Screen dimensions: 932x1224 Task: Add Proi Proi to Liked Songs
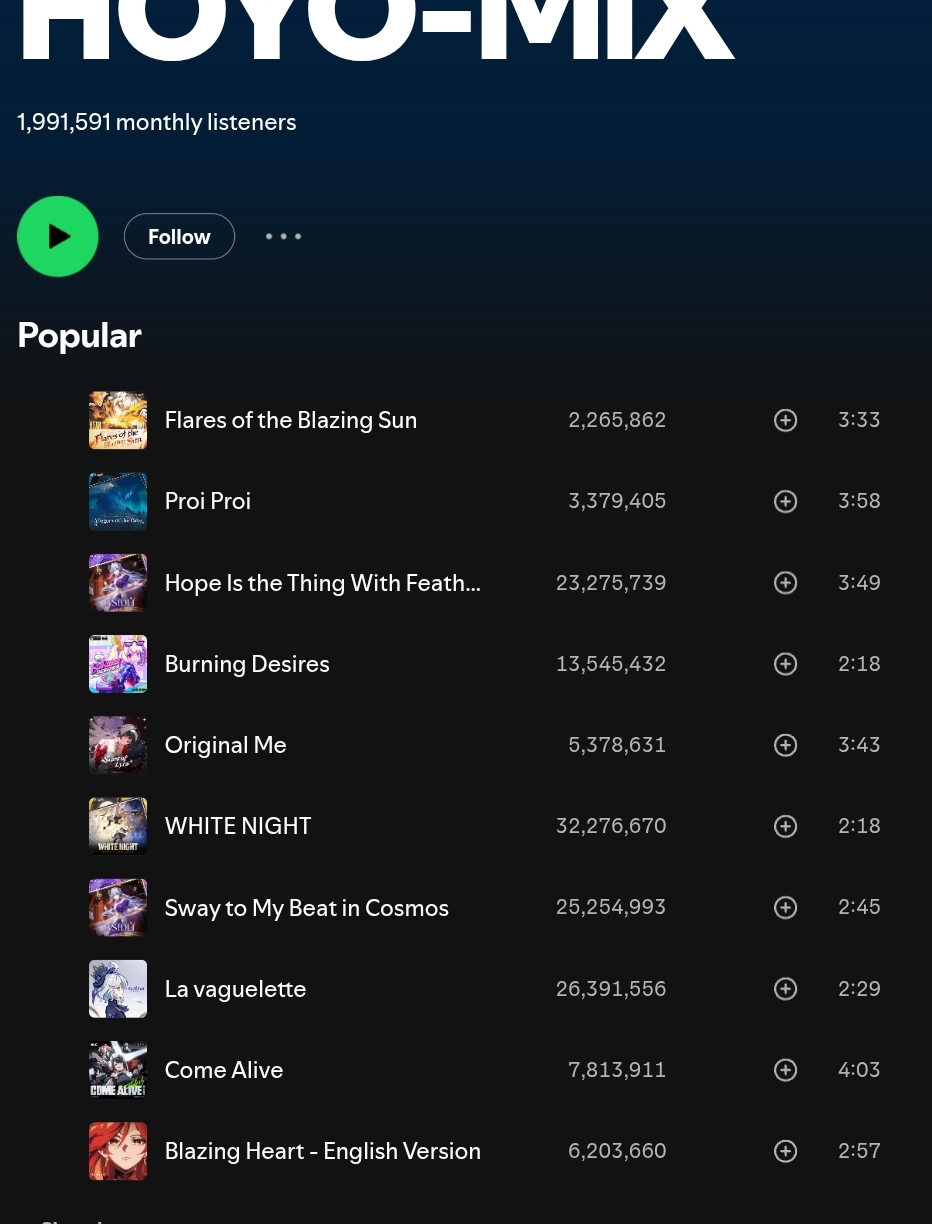coord(786,501)
